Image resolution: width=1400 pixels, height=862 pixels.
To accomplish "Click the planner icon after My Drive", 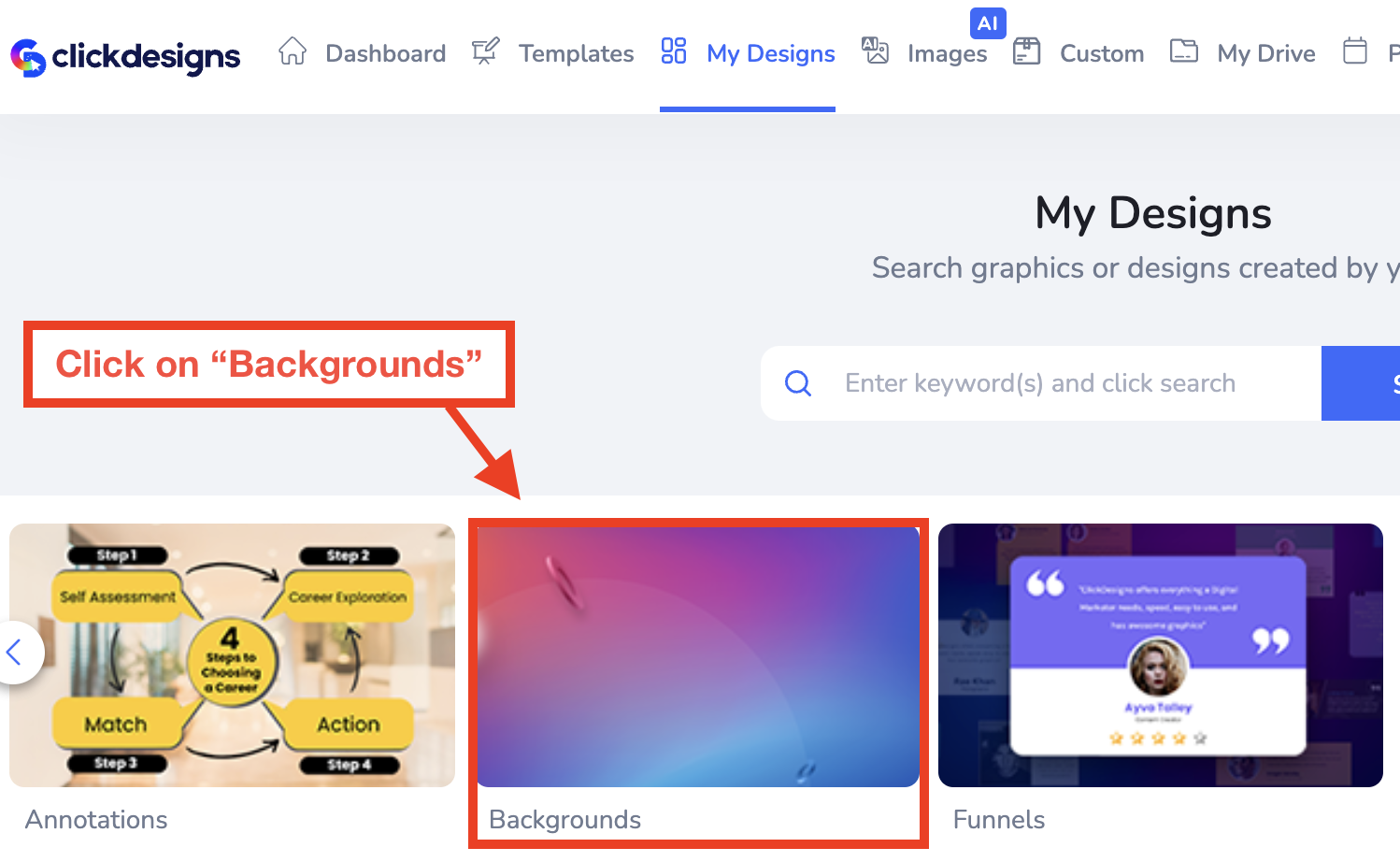I will tap(1355, 50).
